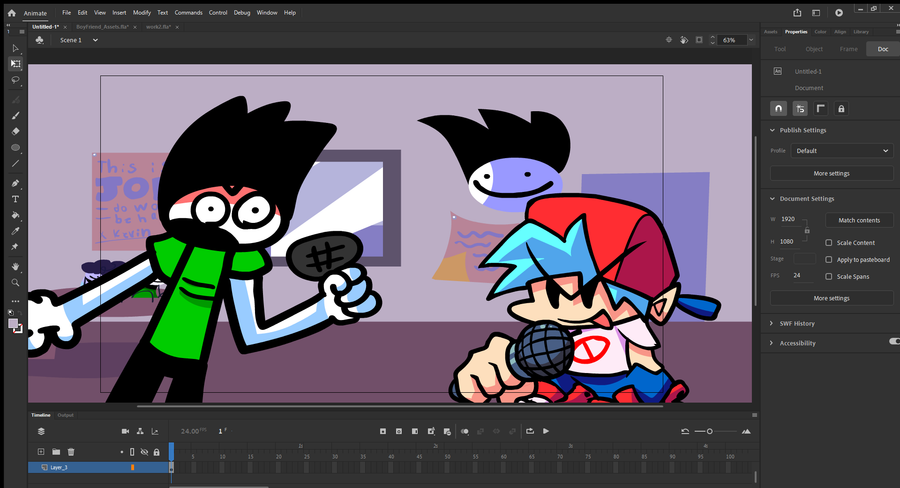Select the Selection arrow tool
The width and height of the screenshot is (900, 488).
point(15,48)
